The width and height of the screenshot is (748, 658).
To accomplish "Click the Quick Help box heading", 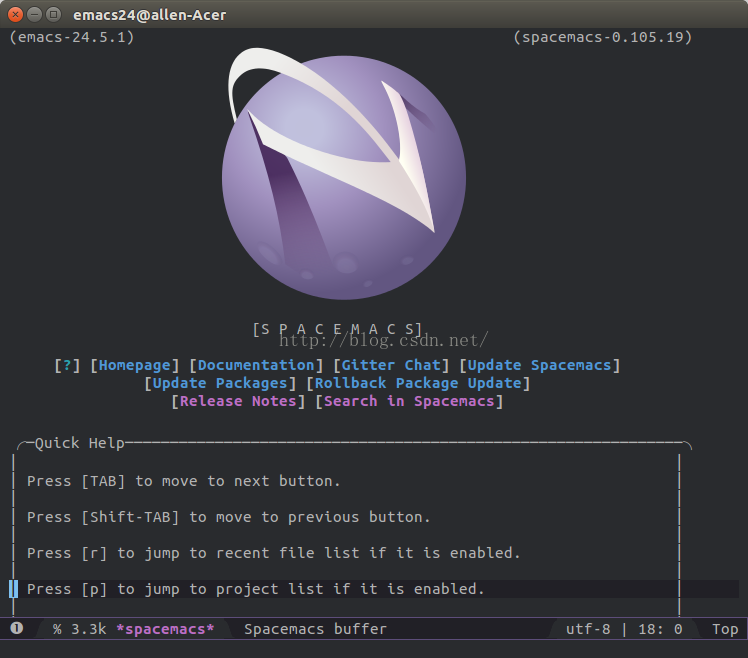I will (80, 443).
